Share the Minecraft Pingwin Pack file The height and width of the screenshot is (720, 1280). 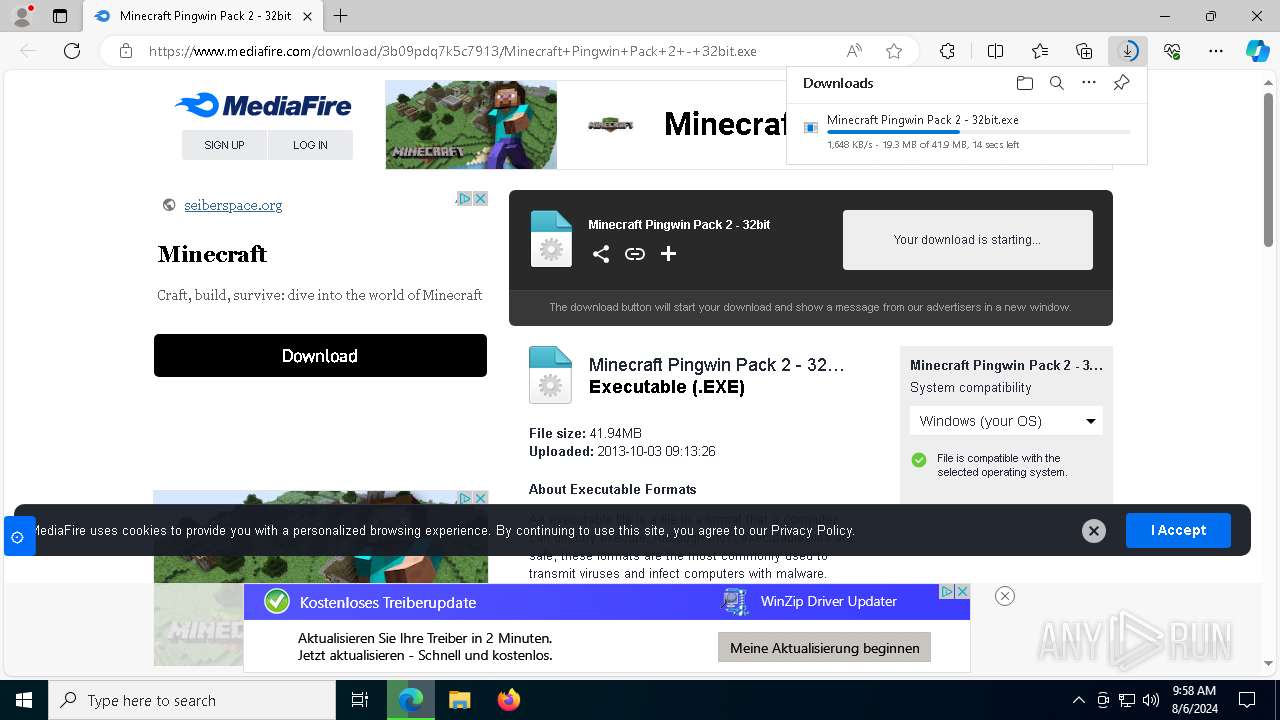click(x=600, y=254)
